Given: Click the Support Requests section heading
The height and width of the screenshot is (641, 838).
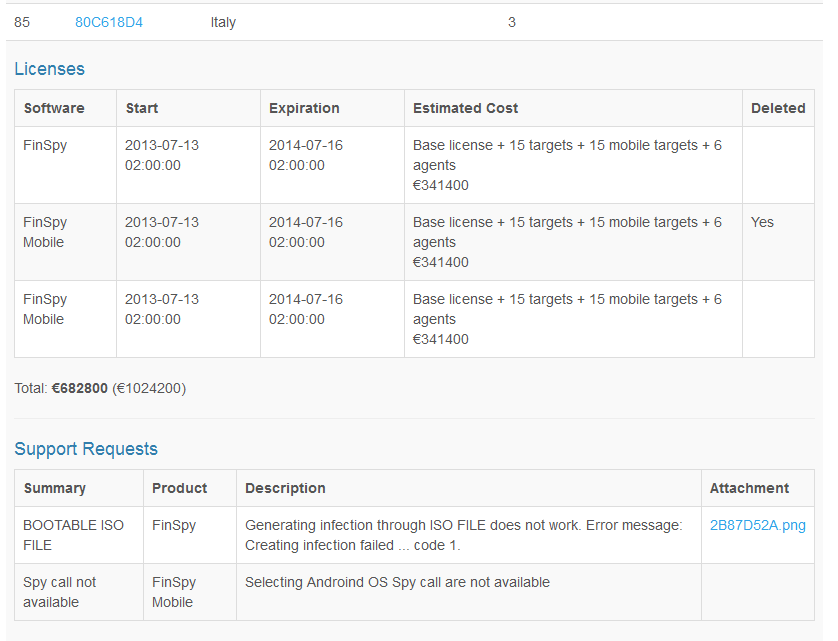Looking at the screenshot, I should (x=86, y=449).
